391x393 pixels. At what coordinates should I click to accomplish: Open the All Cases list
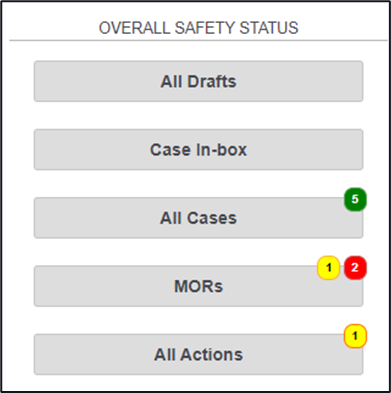(x=198, y=218)
